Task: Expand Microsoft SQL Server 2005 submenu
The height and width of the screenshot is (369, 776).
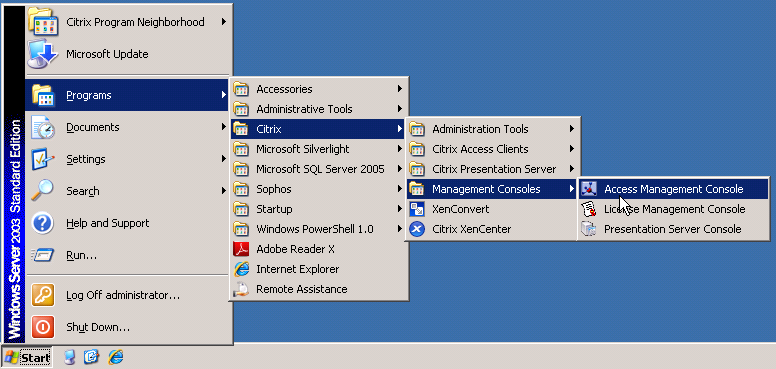Action: pos(319,169)
